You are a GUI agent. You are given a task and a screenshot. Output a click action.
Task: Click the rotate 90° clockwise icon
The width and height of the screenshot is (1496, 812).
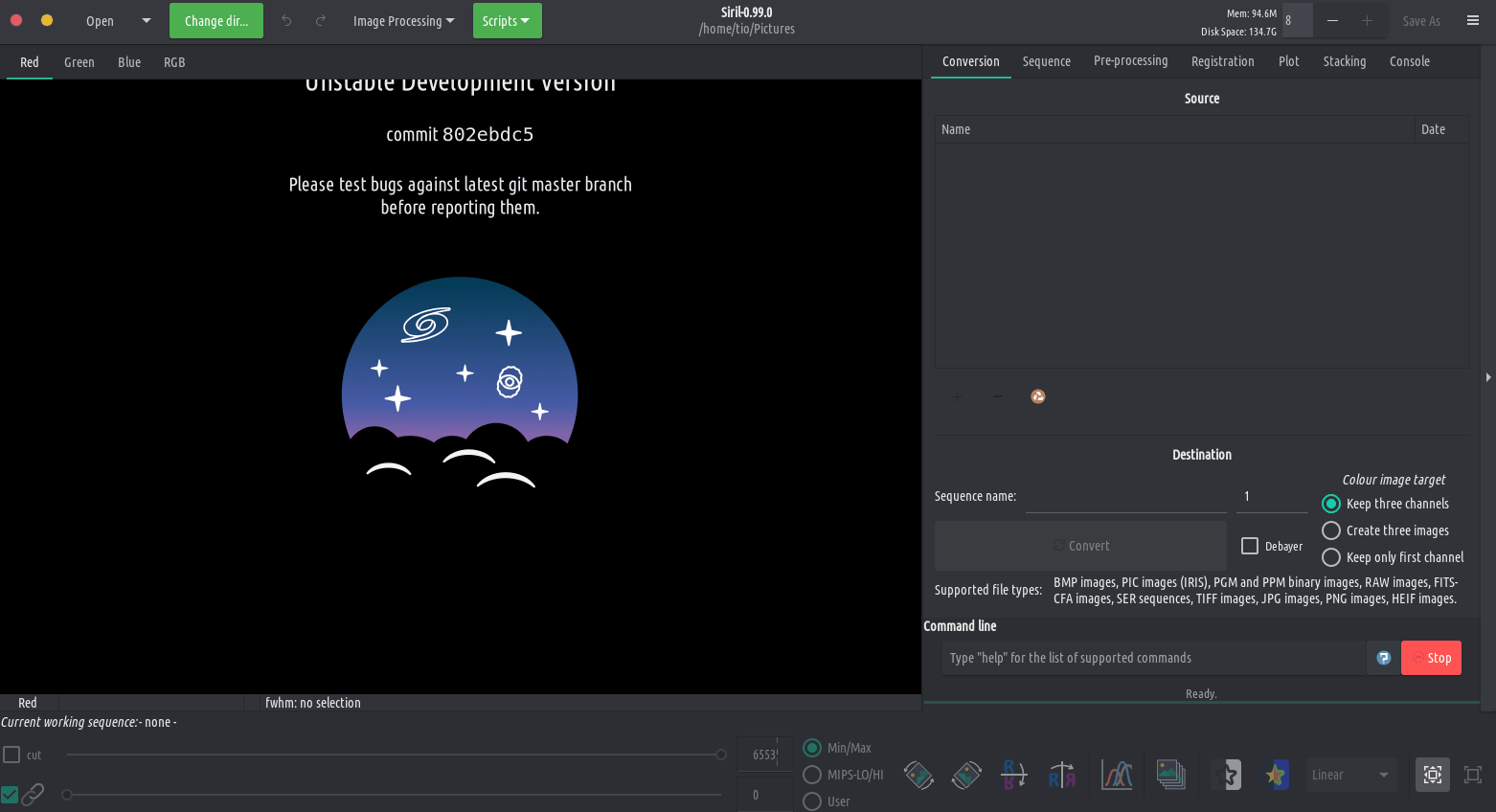[x=966, y=775]
